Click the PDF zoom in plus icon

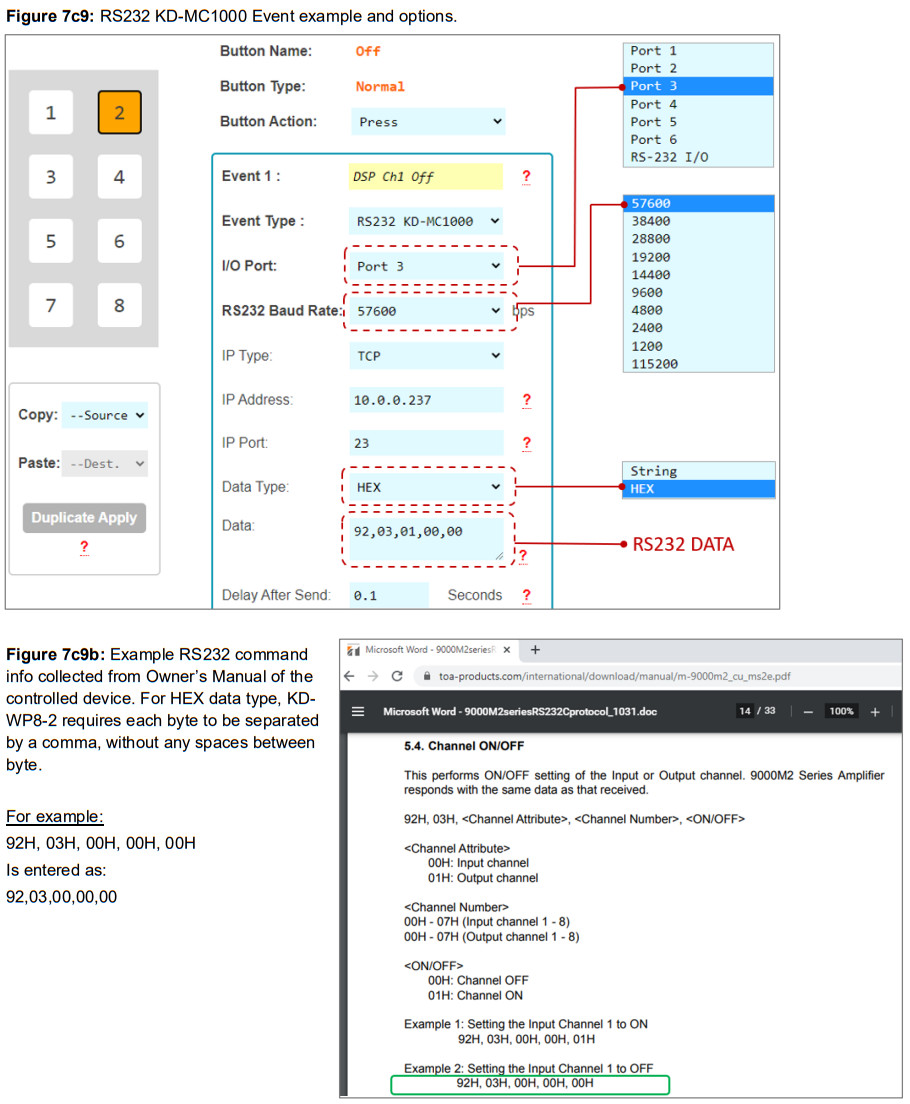(x=874, y=711)
